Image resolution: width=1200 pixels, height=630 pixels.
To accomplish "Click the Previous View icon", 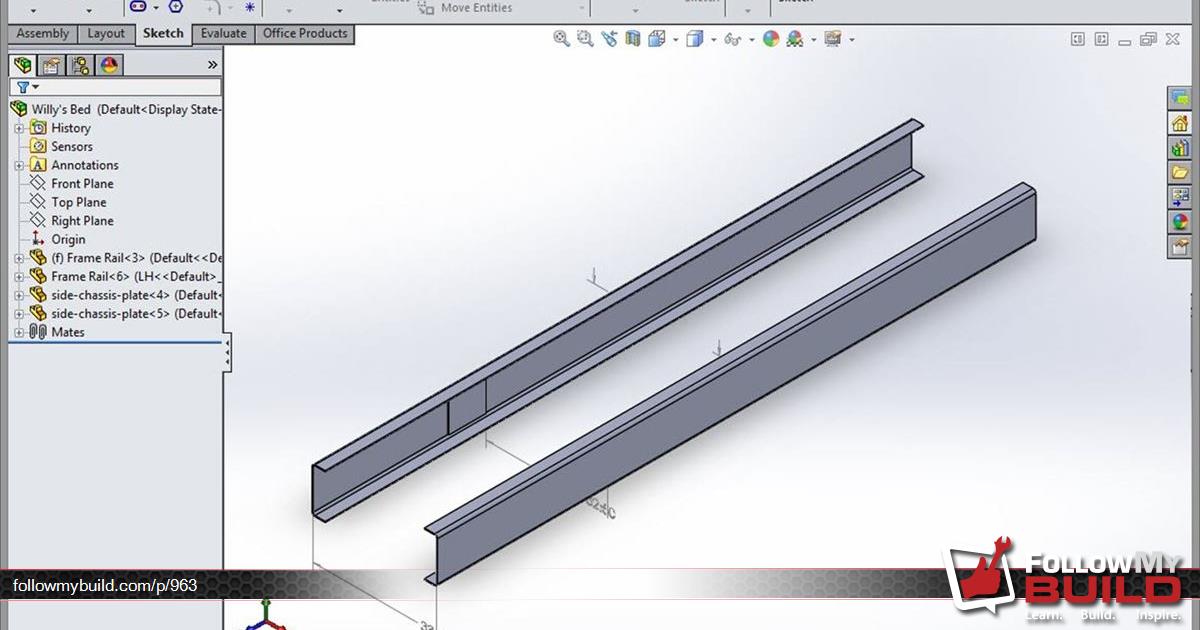I will [609, 39].
